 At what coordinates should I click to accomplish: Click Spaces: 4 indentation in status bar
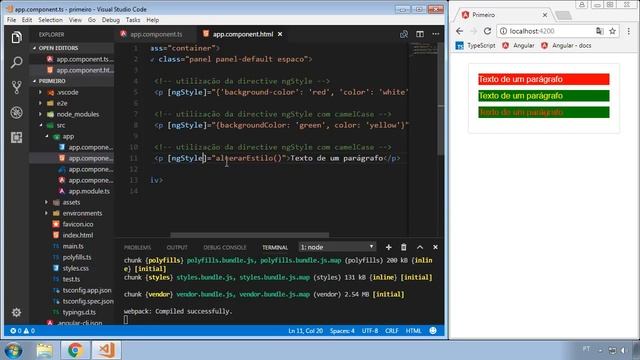click(x=342, y=331)
